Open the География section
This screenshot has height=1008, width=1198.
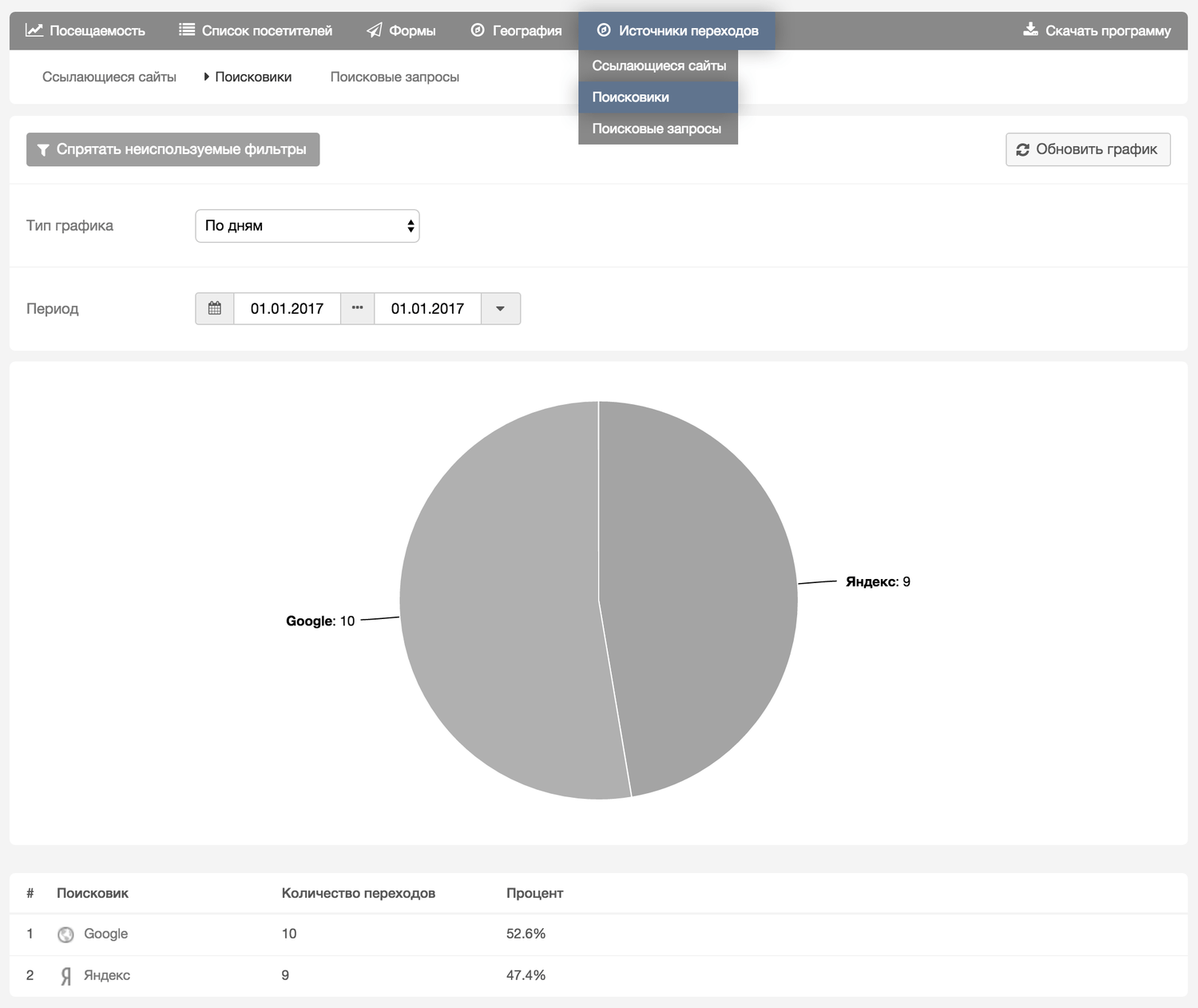pyautogui.click(x=516, y=30)
